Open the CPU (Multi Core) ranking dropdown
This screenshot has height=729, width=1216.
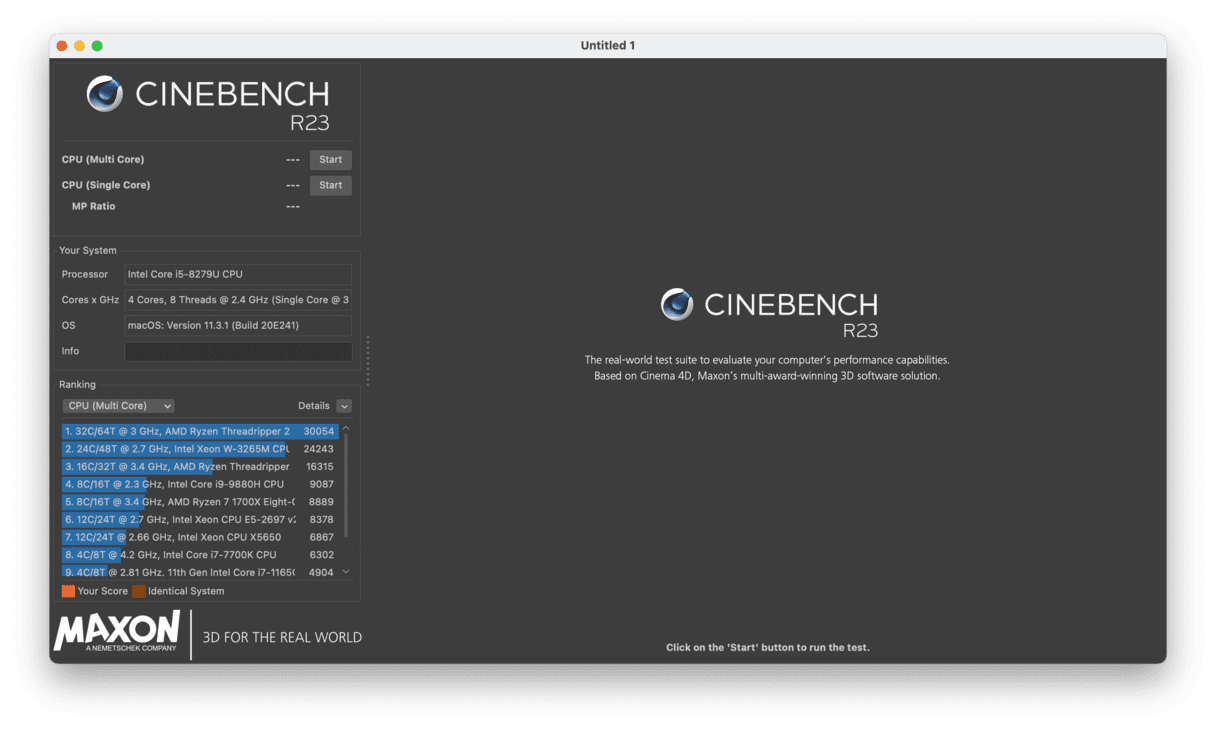click(118, 406)
